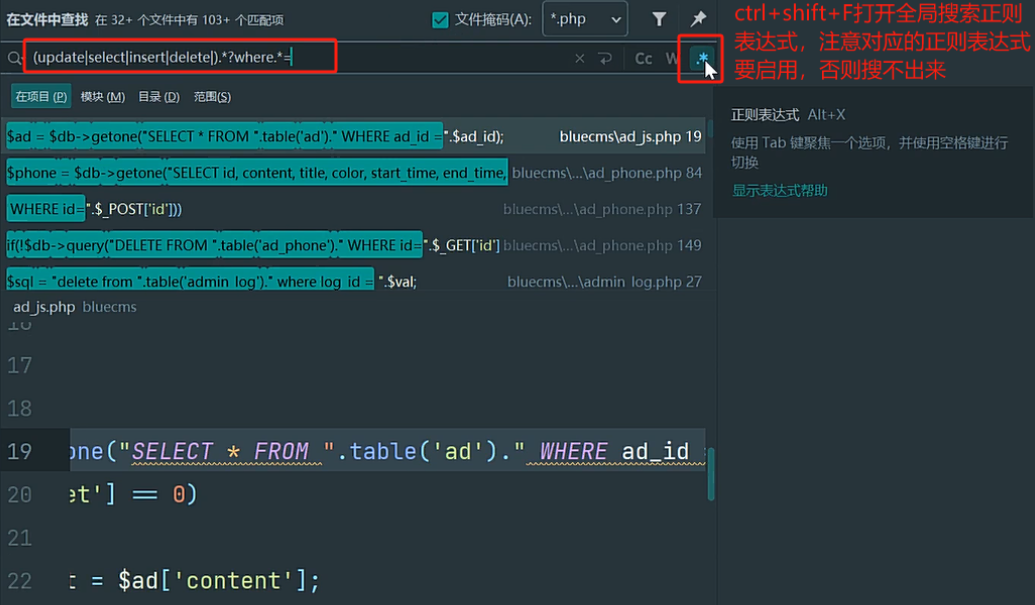1035x605 pixels.
Task: Open the *.php file mask dropdown
Action: (585, 19)
